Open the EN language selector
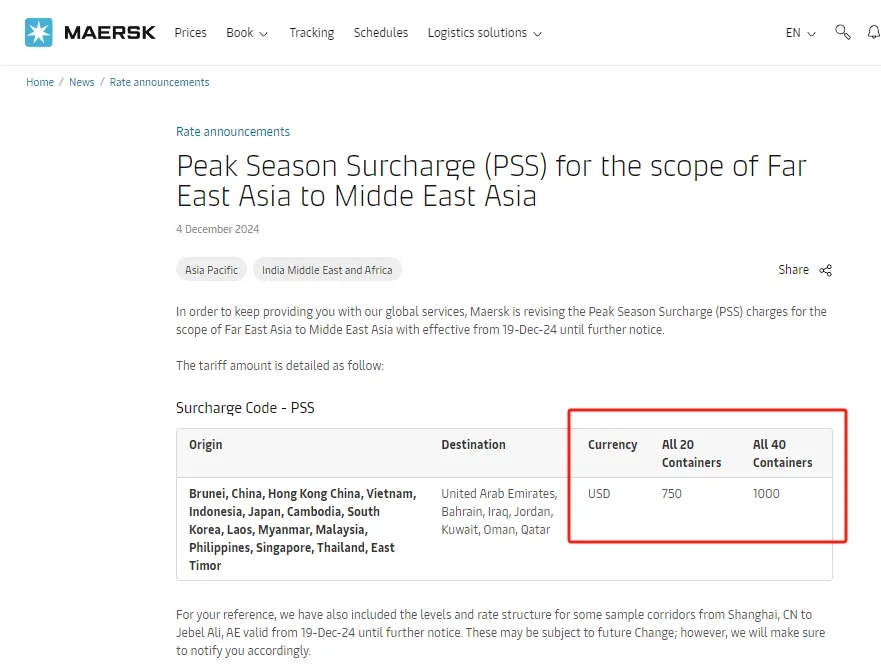Viewport: 881px width, 667px height. coord(801,33)
